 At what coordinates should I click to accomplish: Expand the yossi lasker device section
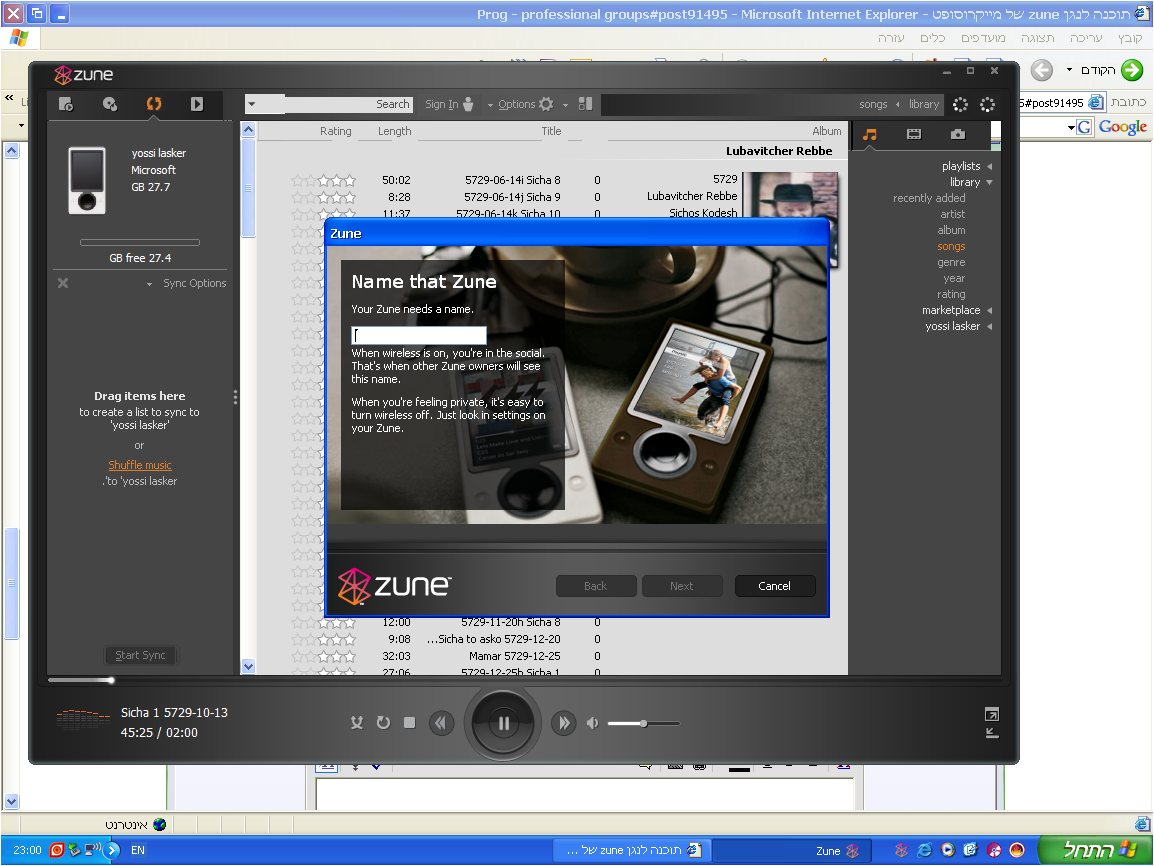click(x=989, y=327)
